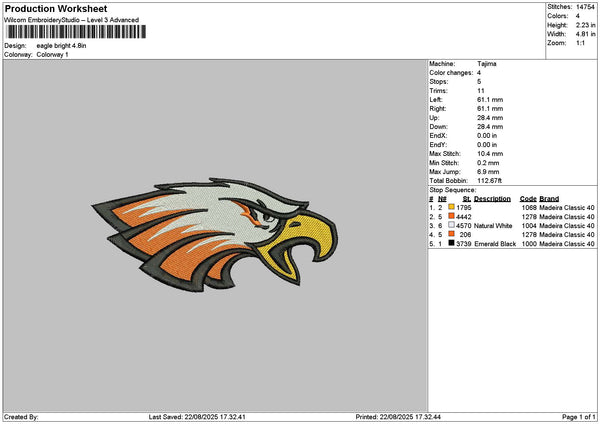Select the "Page 1 of 1" footer text

(579, 417)
